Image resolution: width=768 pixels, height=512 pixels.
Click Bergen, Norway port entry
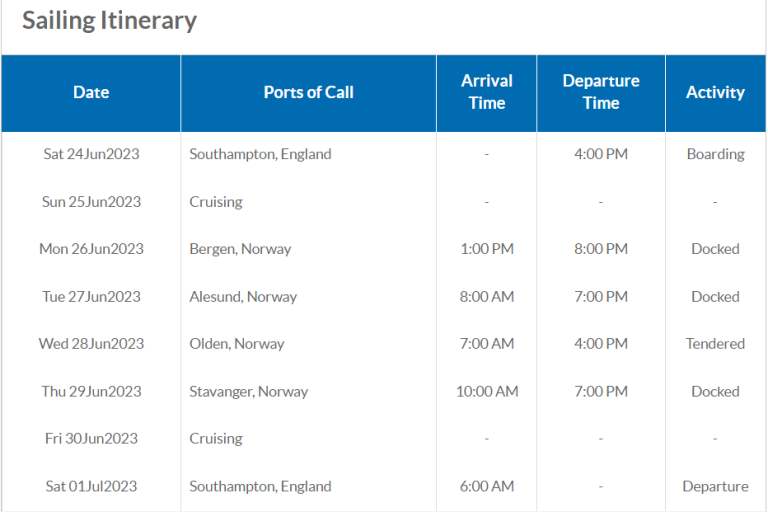coord(240,249)
